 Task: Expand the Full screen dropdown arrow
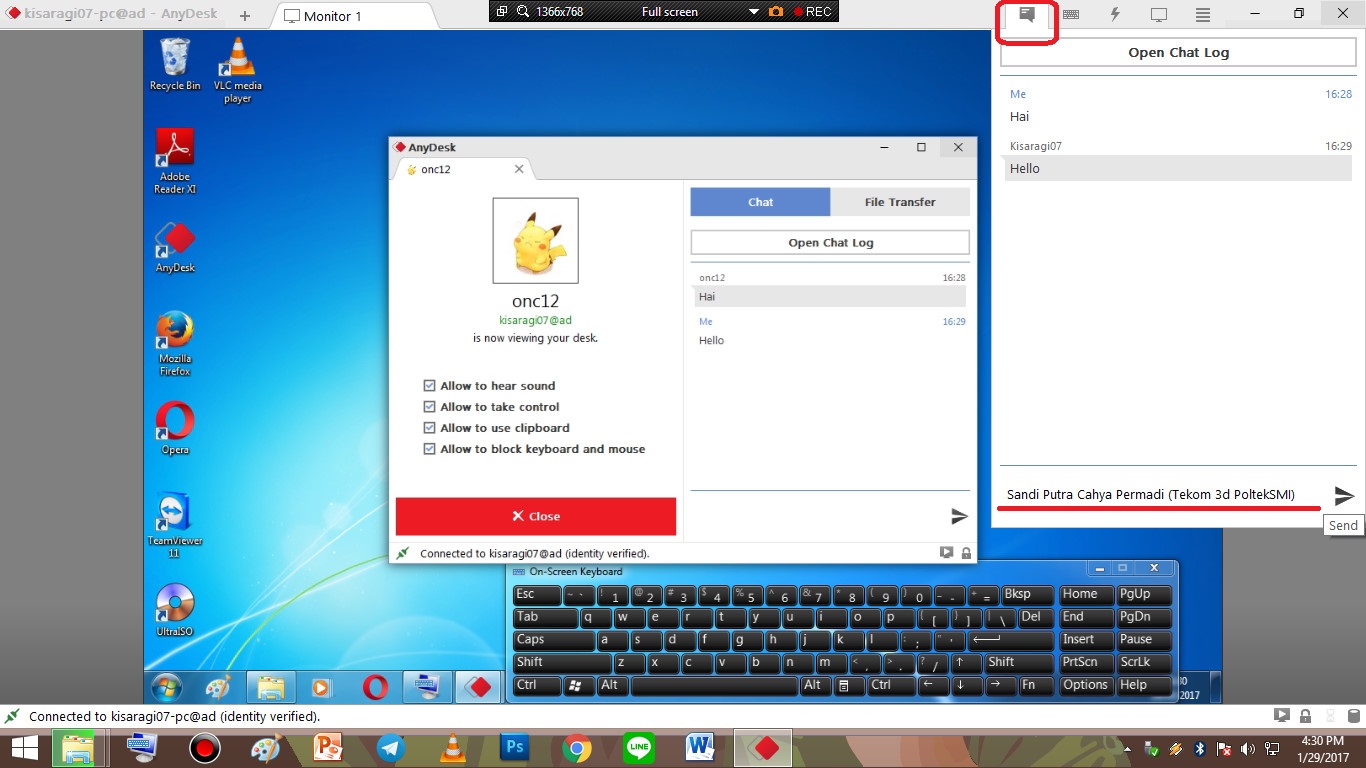click(754, 12)
